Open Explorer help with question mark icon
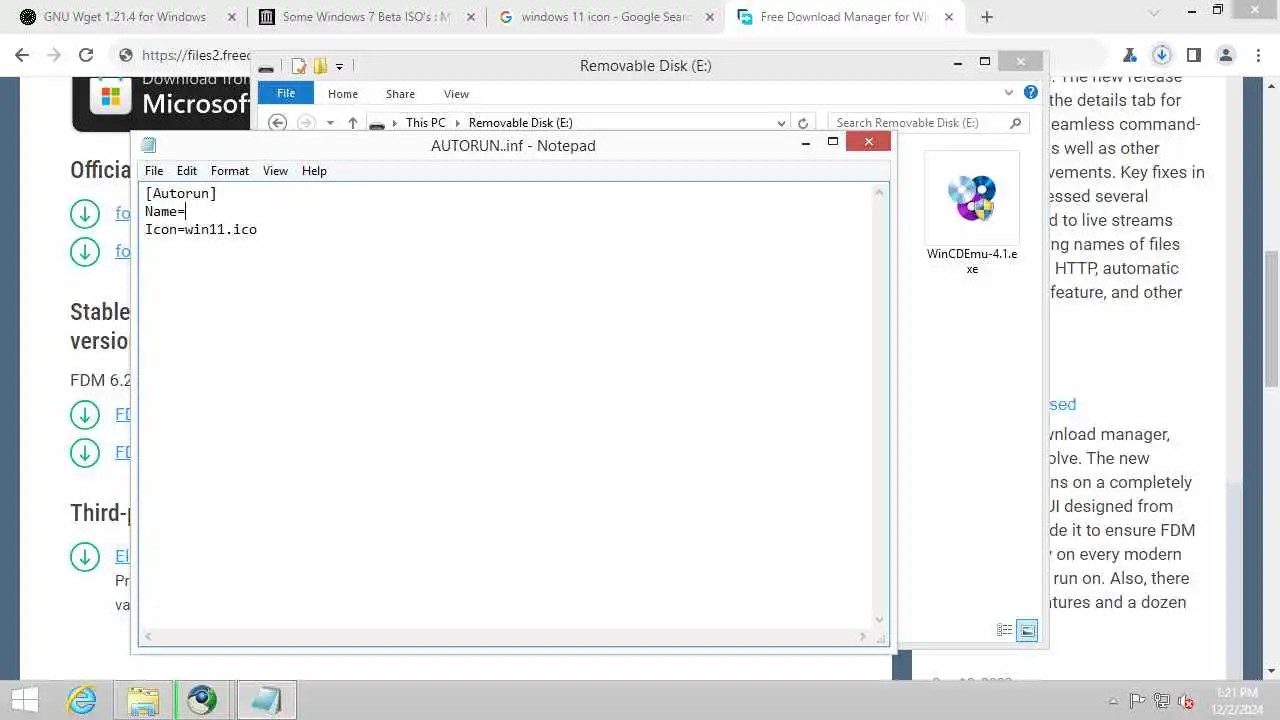1280x720 pixels. point(1031,93)
